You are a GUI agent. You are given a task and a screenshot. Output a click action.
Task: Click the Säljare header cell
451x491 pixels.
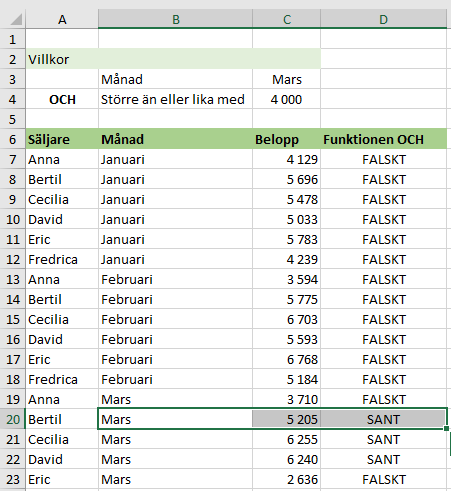[62, 139]
